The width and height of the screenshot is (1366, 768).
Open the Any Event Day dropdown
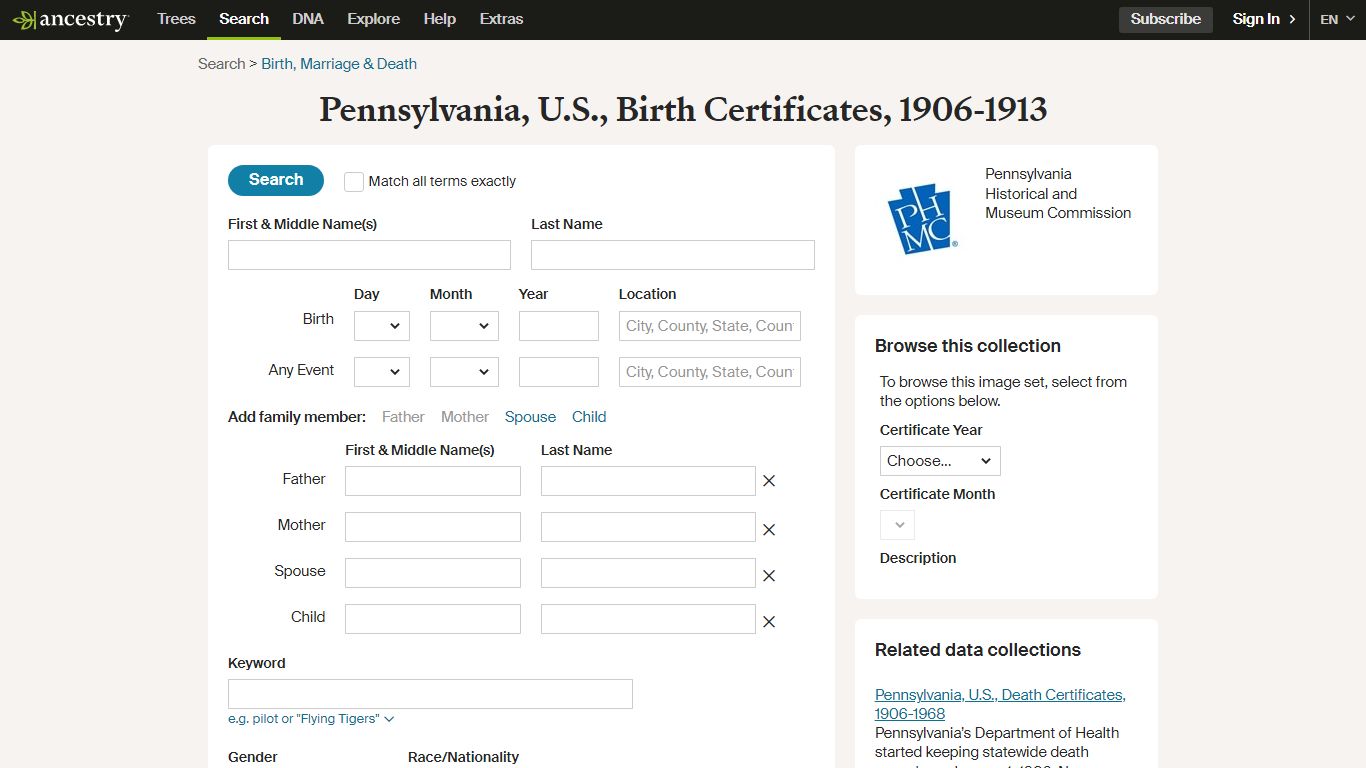click(382, 372)
